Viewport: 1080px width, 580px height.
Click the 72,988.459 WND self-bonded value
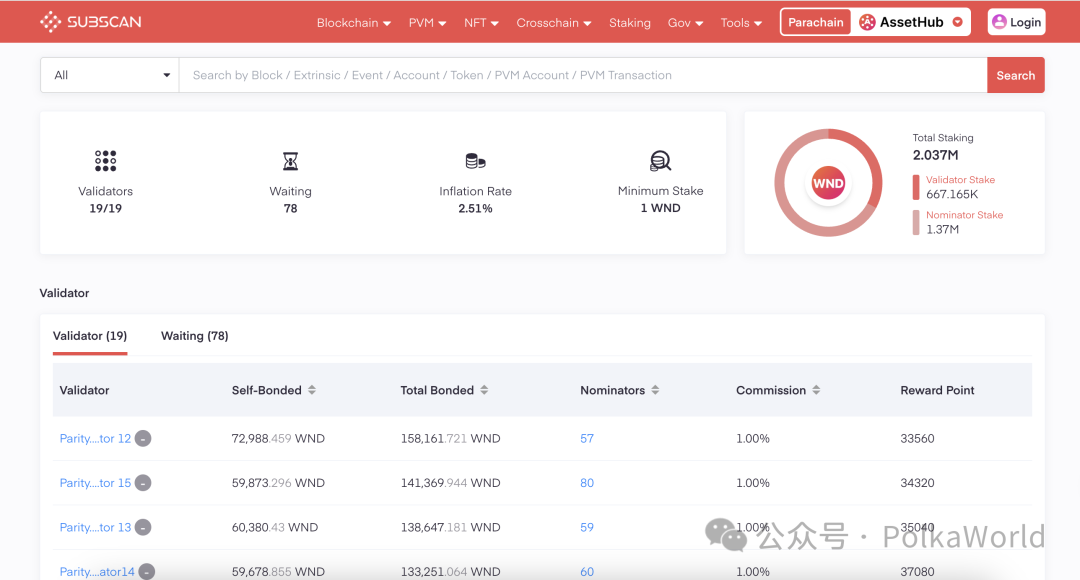pyautogui.click(x=278, y=438)
